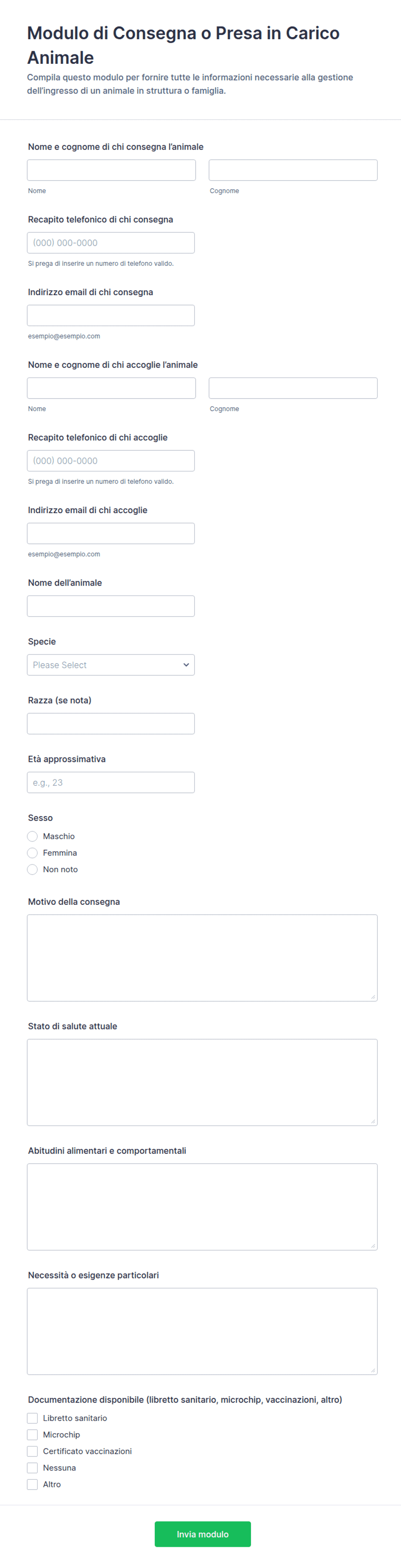Click the Cognome field of chi accoglie

point(293,388)
